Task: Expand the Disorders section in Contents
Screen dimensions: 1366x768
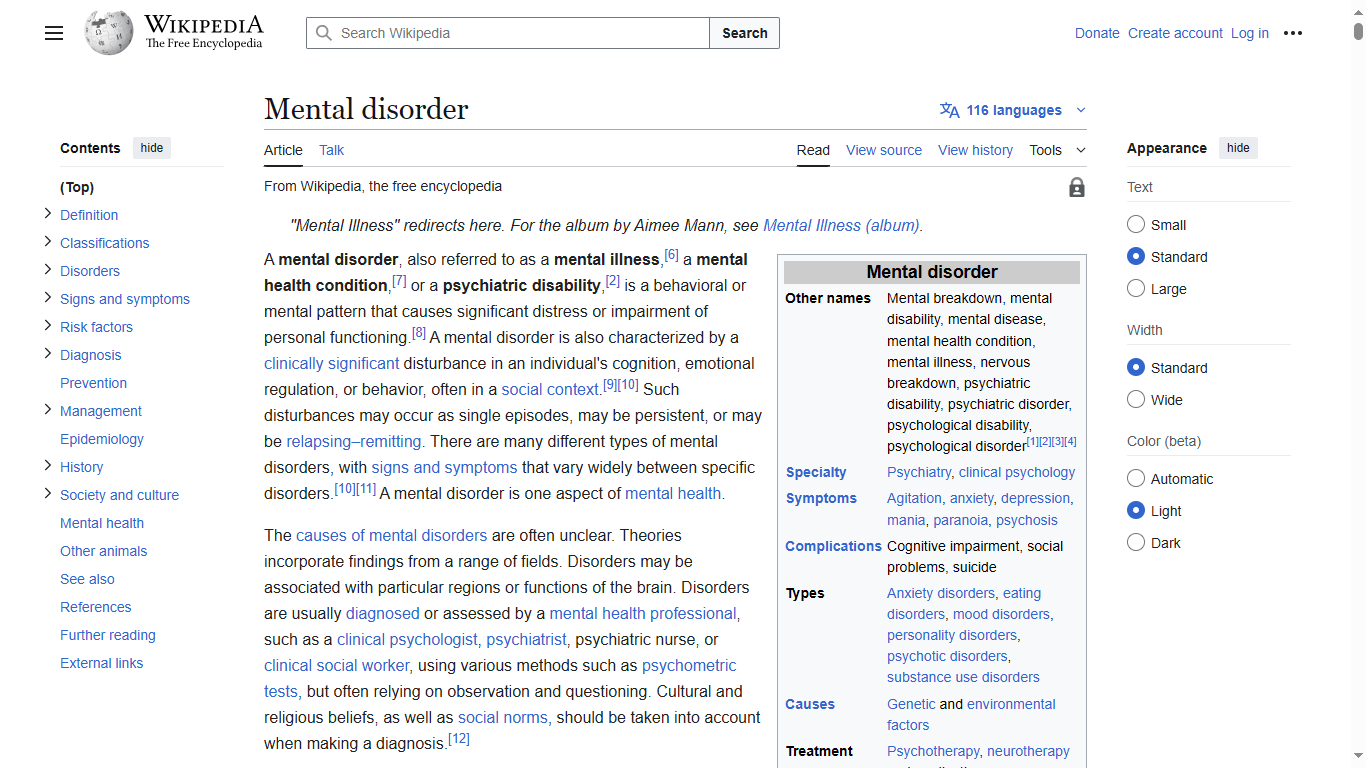Action: [48, 270]
